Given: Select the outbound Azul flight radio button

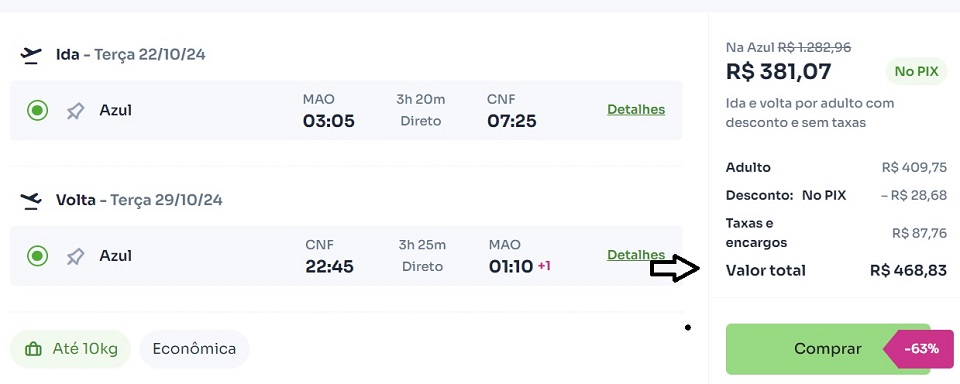Looking at the screenshot, I should [x=37, y=111].
